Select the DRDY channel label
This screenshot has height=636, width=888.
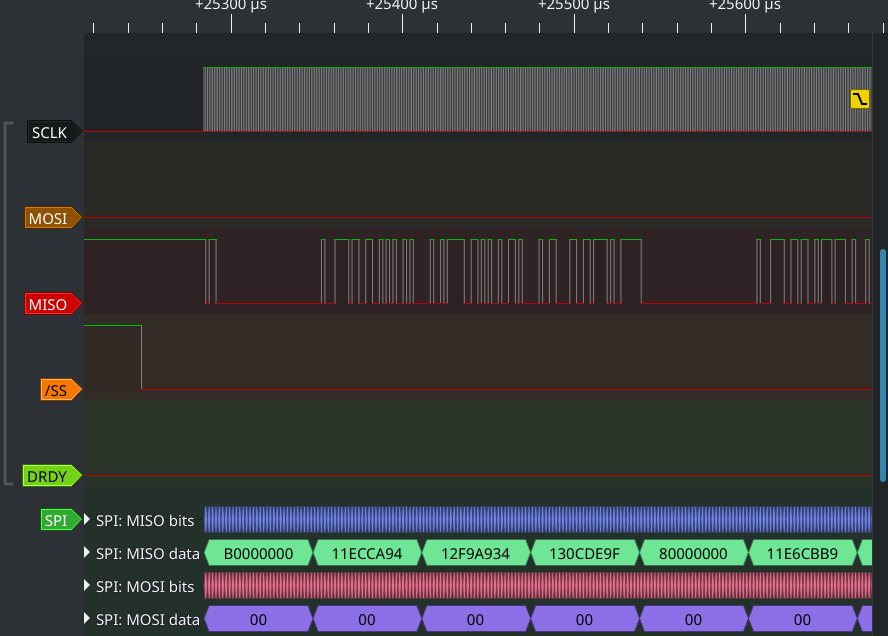[x=52, y=476]
